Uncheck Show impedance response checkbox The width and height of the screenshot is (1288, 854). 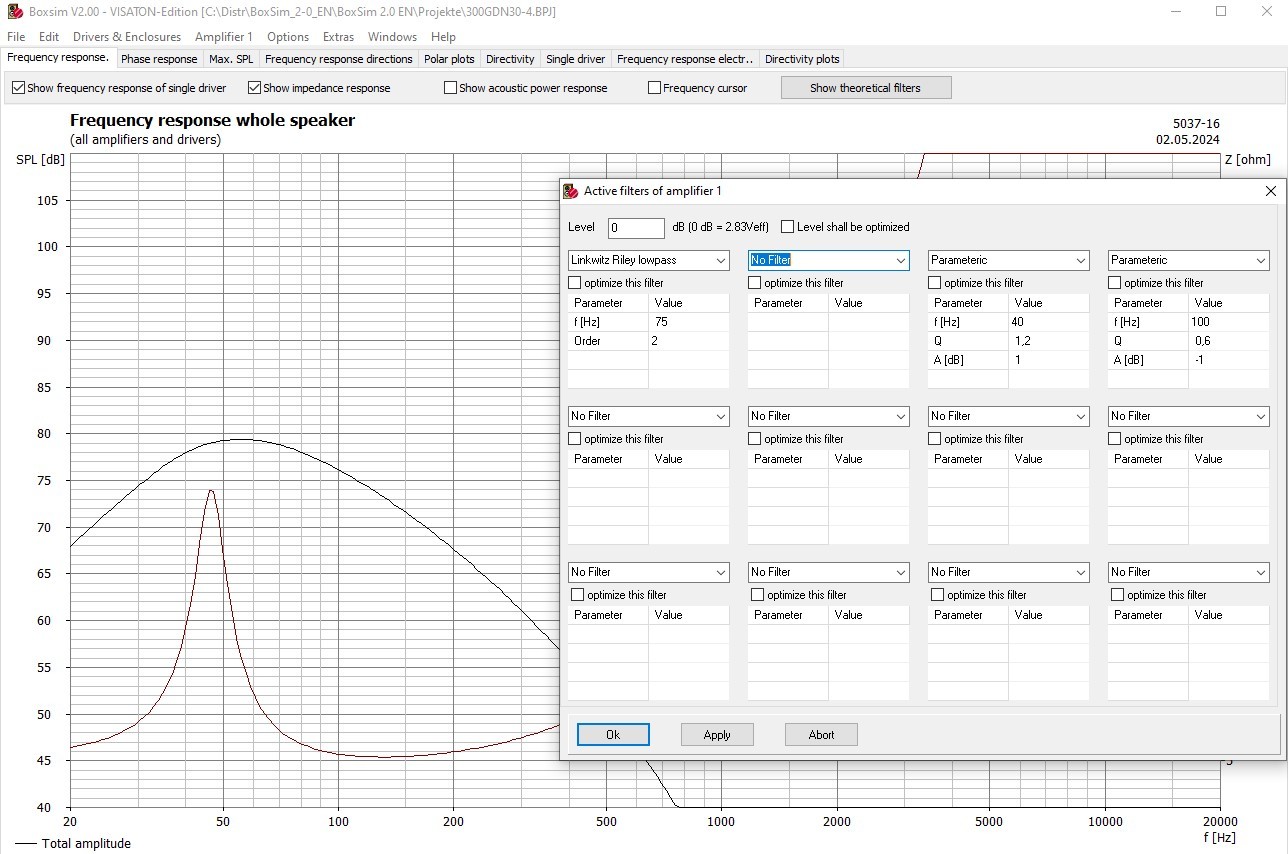click(254, 88)
